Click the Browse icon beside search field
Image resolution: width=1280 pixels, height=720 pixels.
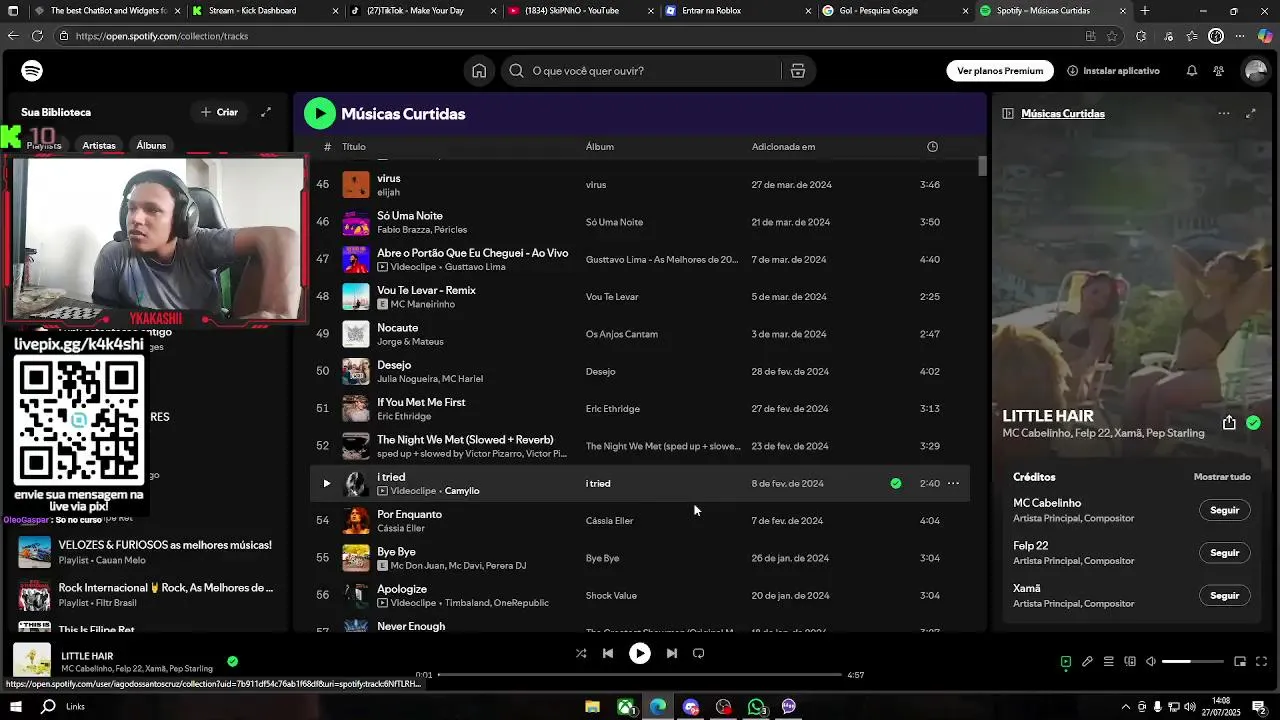(x=798, y=71)
